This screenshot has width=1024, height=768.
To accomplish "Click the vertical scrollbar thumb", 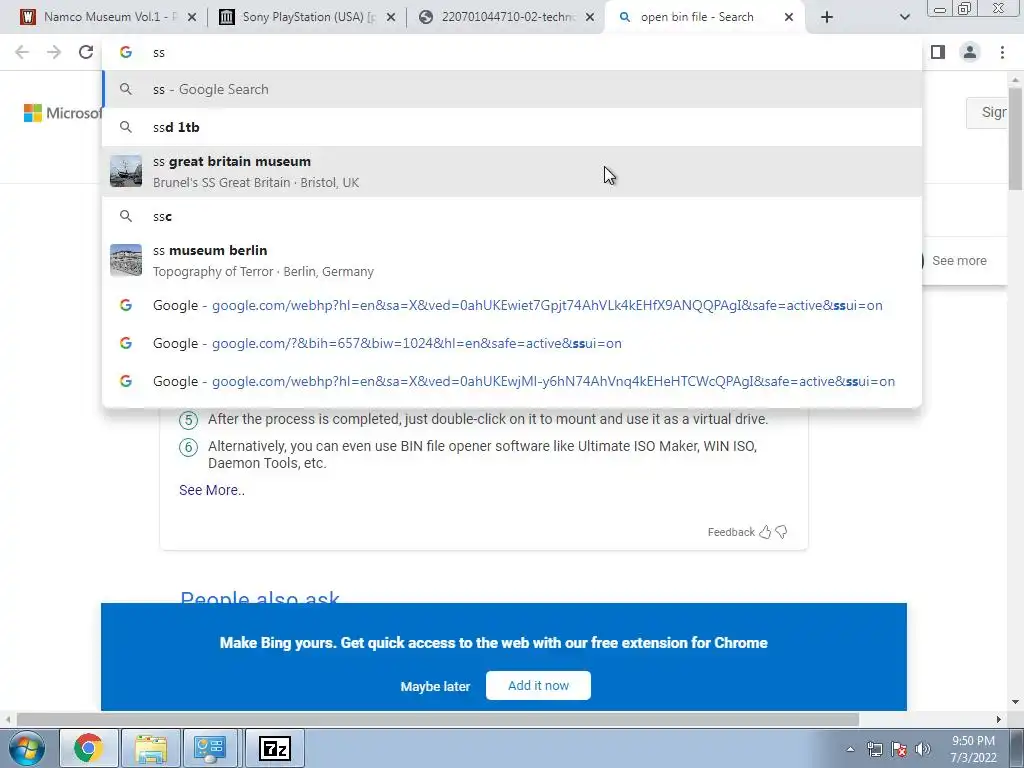I will [x=1016, y=137].
